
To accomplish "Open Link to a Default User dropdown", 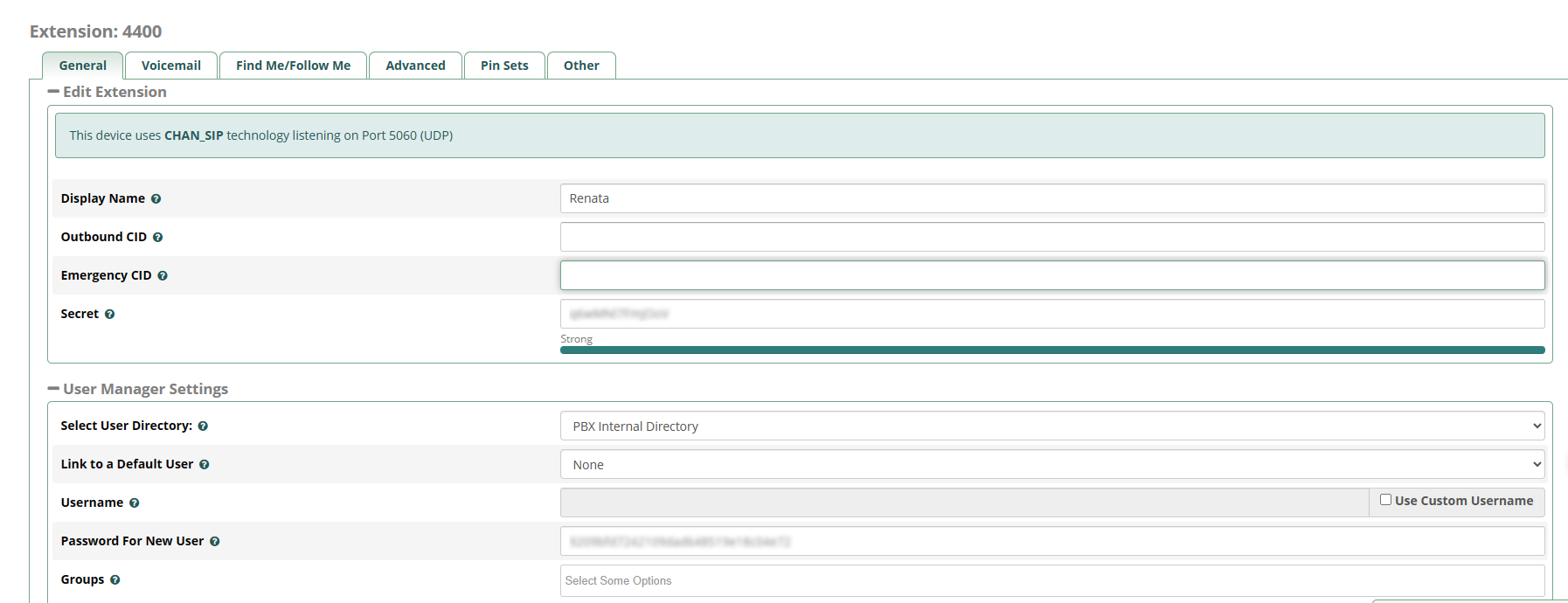I will [x=1051, y=465].
